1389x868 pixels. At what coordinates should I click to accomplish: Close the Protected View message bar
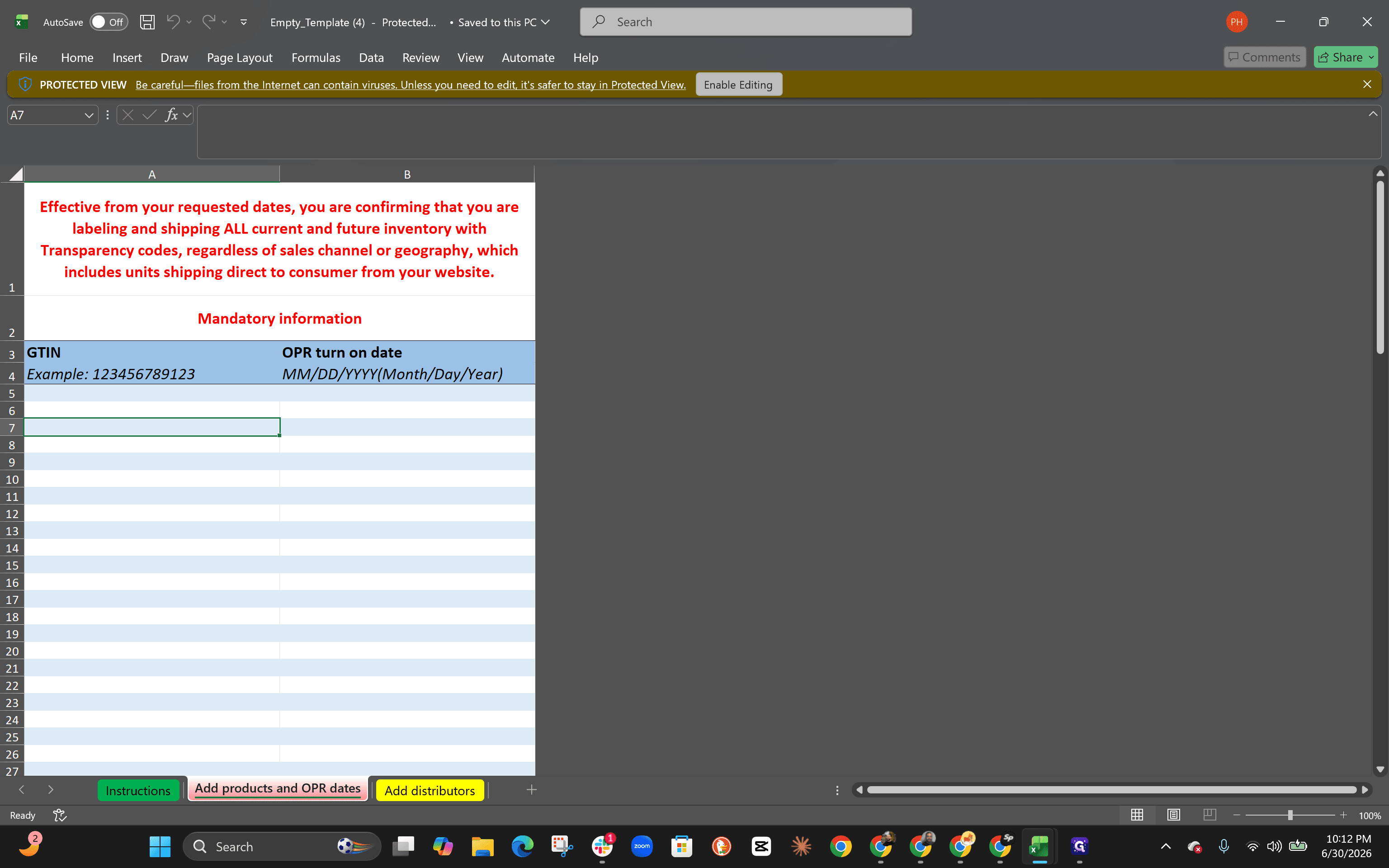(1367, 84)
